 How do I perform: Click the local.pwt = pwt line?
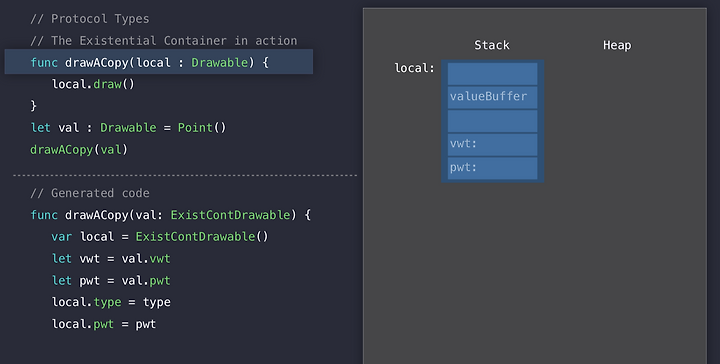click(104, 324)
